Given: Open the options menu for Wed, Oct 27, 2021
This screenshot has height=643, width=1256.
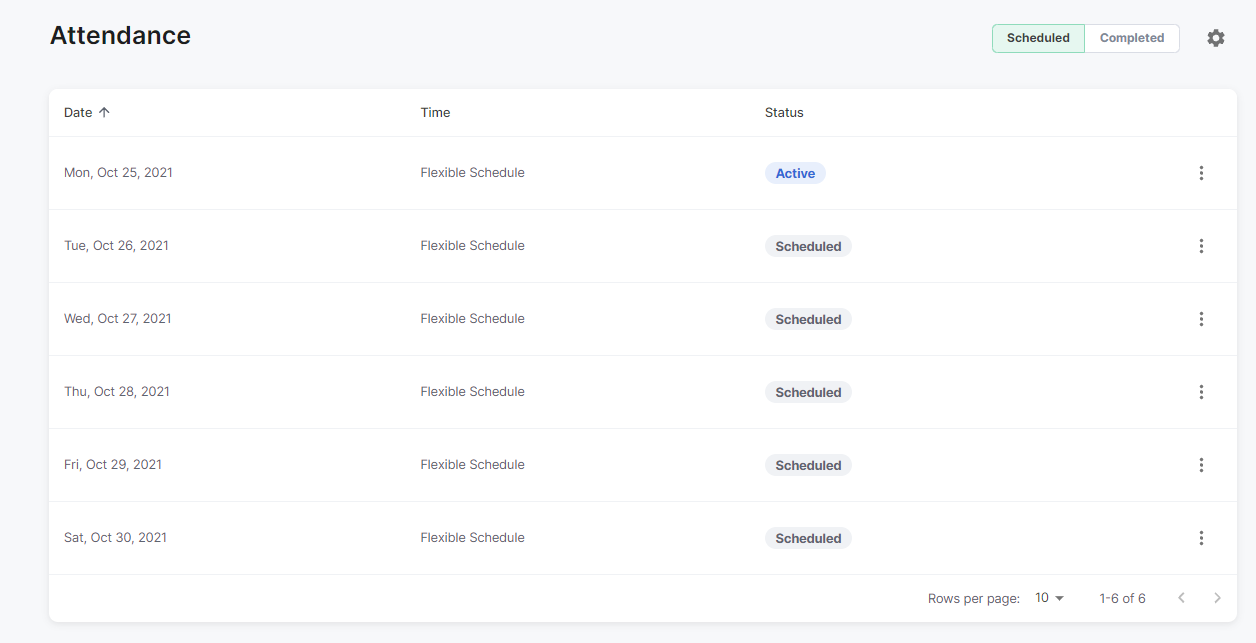Looking at the screenshot, I should pyautogui.click(x=1201, y=319).
